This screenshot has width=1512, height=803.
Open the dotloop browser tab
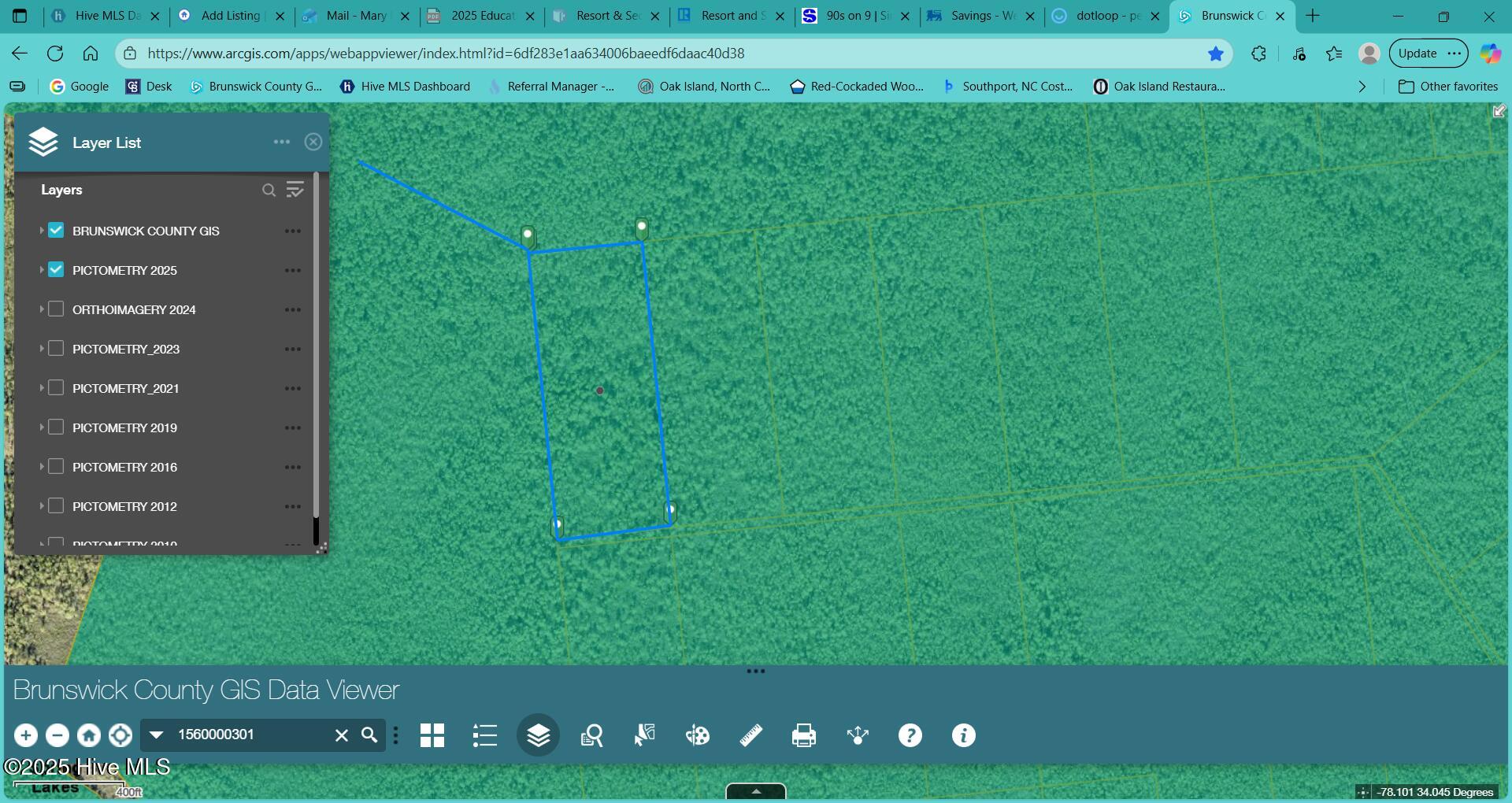[x=1102, y=15]
